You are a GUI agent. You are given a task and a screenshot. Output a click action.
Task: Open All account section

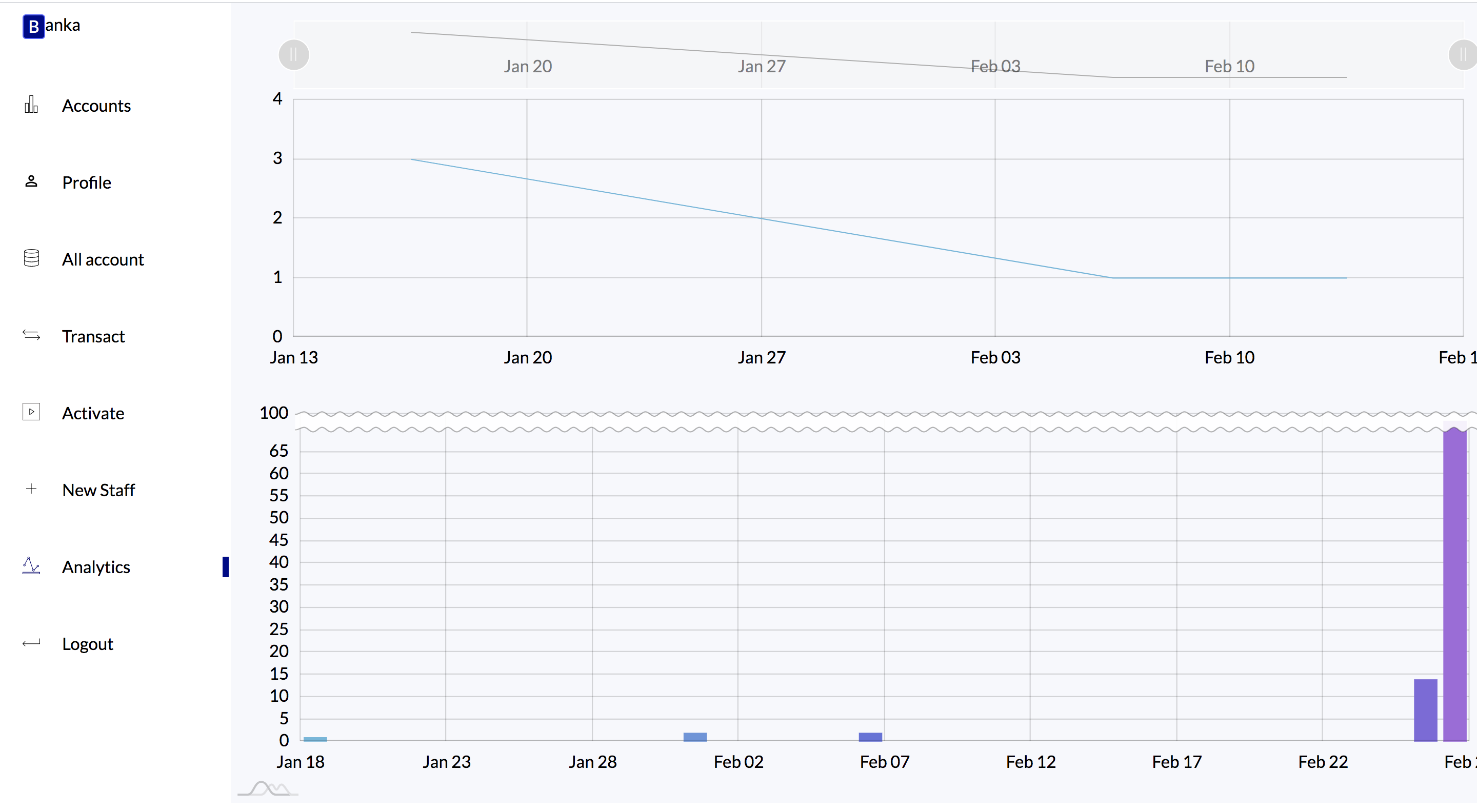click(x=103, y=259)
